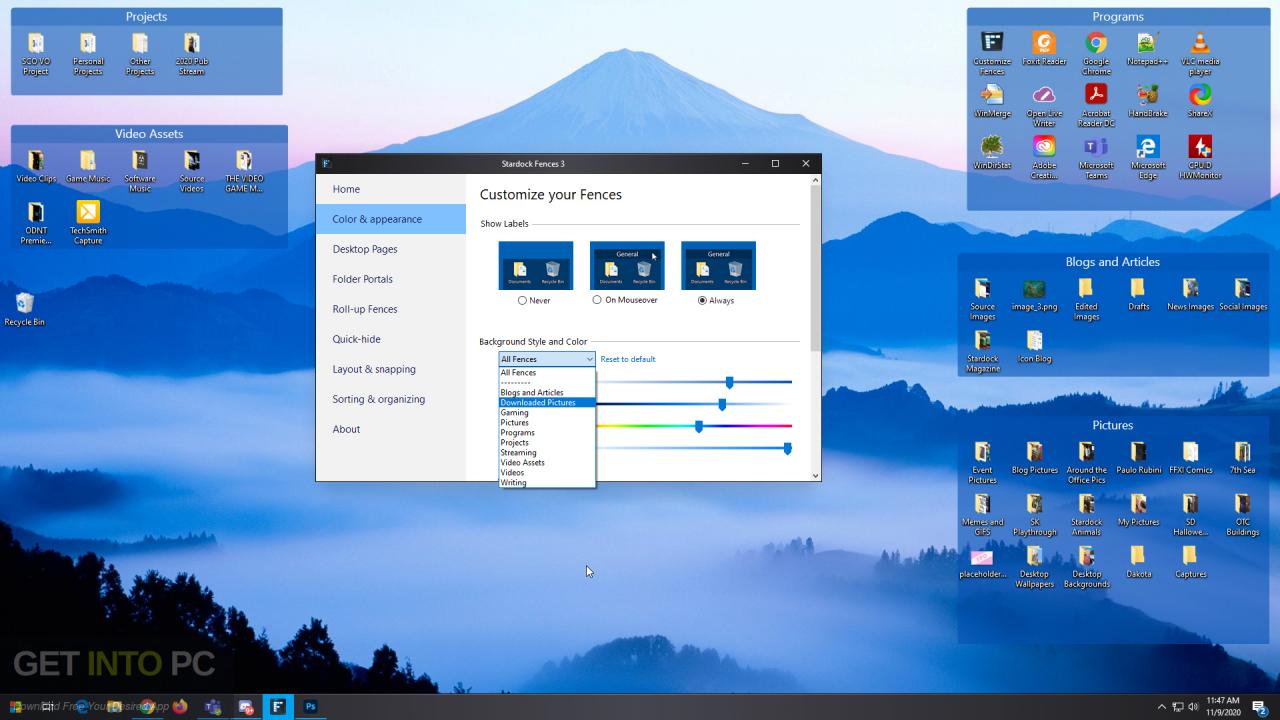Click the Never labels preview thumbnail
This screenshot has width=1280, height=720.
(536, 265)
